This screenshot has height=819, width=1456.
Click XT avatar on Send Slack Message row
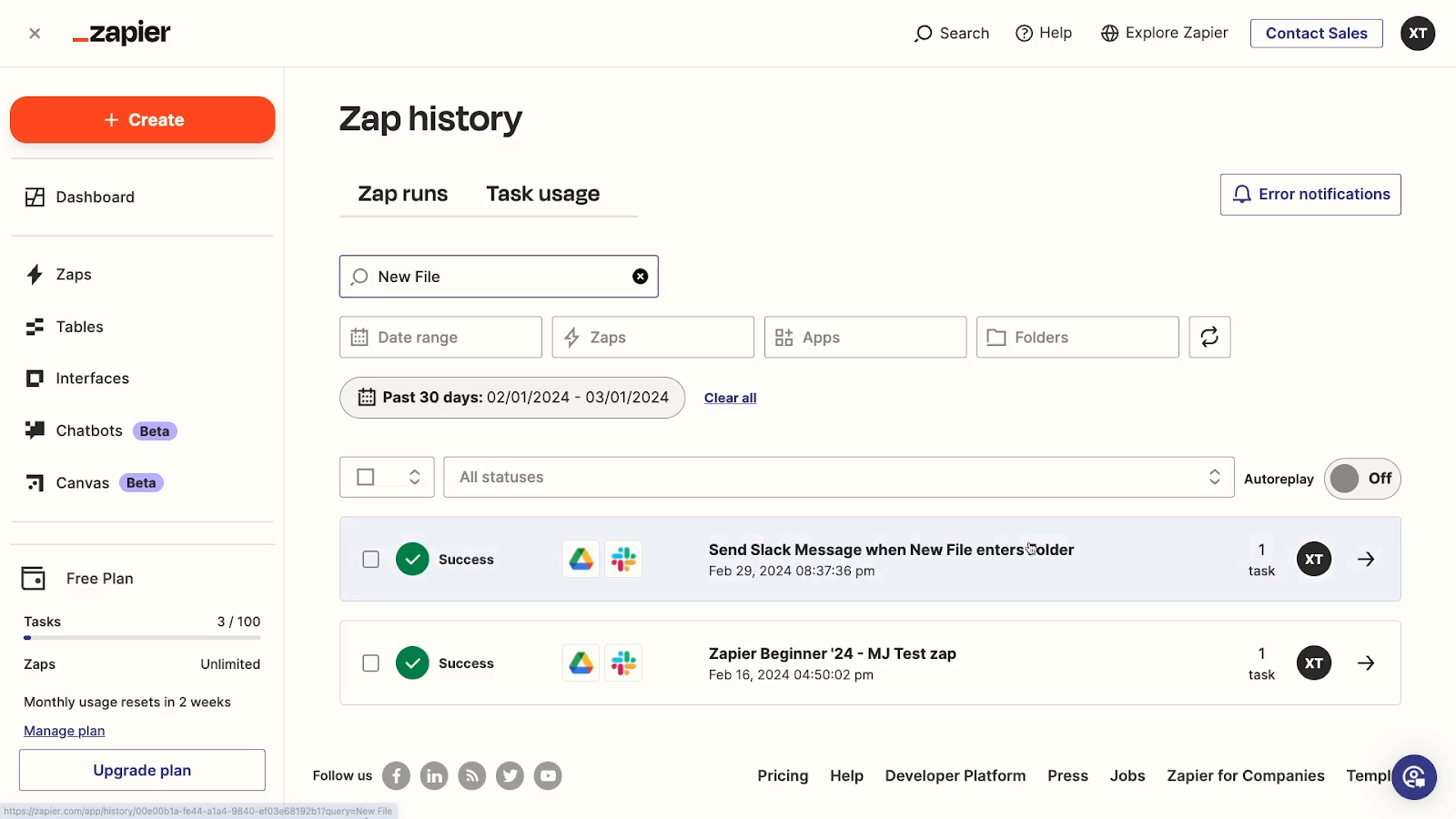[1313, 560]
